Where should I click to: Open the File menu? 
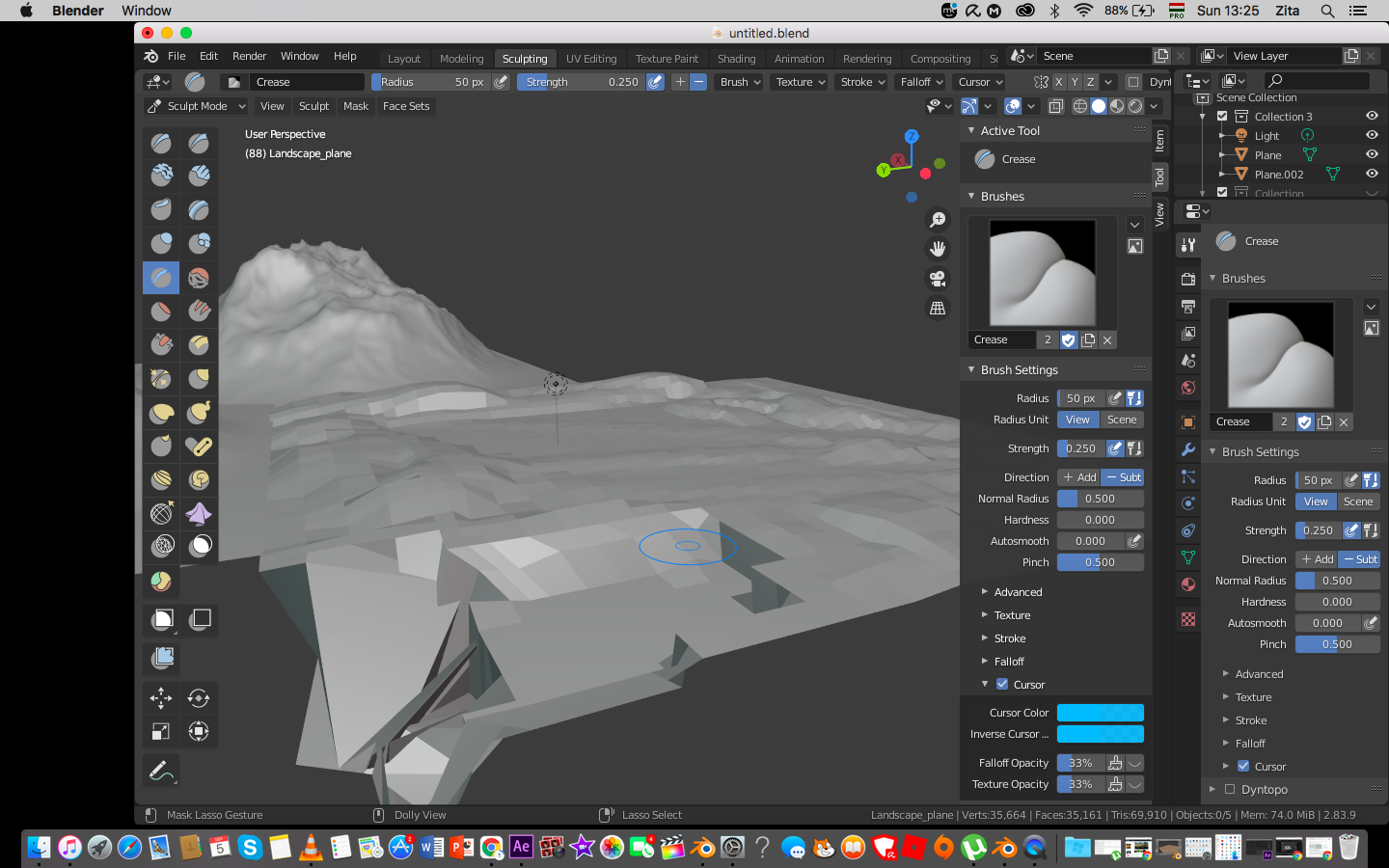177,56
